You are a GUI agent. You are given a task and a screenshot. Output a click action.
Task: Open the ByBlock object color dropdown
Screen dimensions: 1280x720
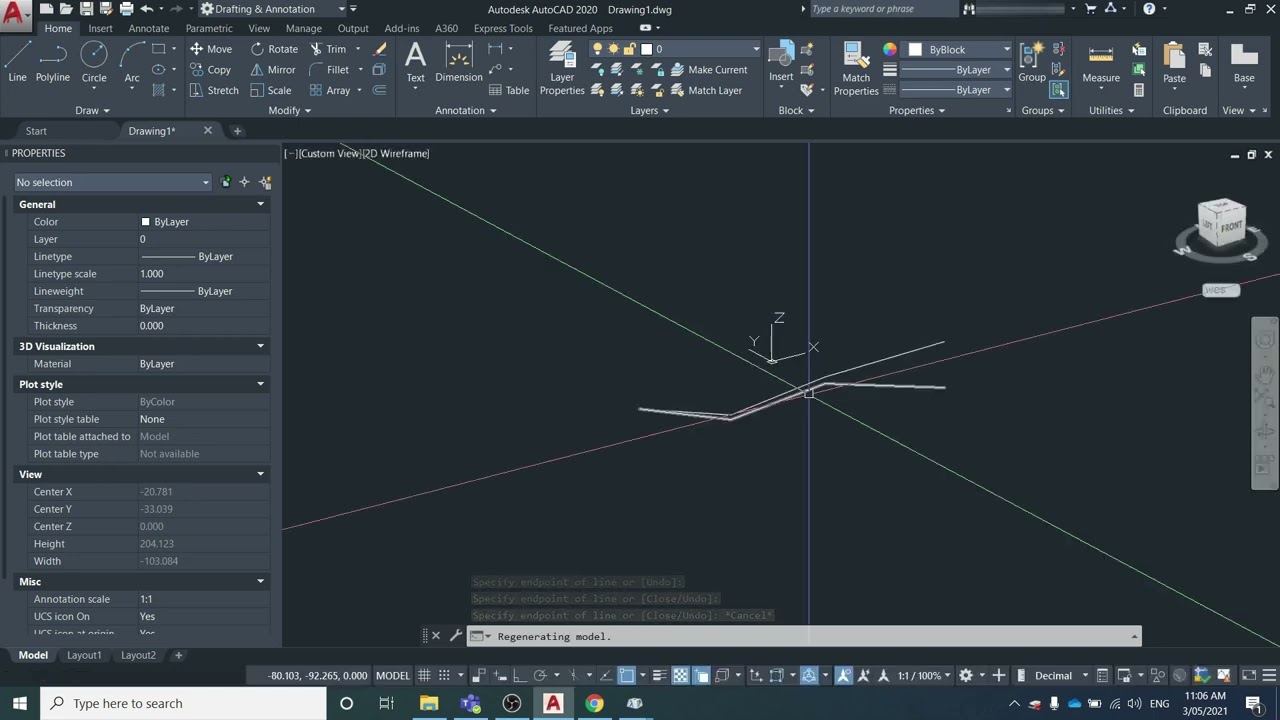(x=960, y=49)
